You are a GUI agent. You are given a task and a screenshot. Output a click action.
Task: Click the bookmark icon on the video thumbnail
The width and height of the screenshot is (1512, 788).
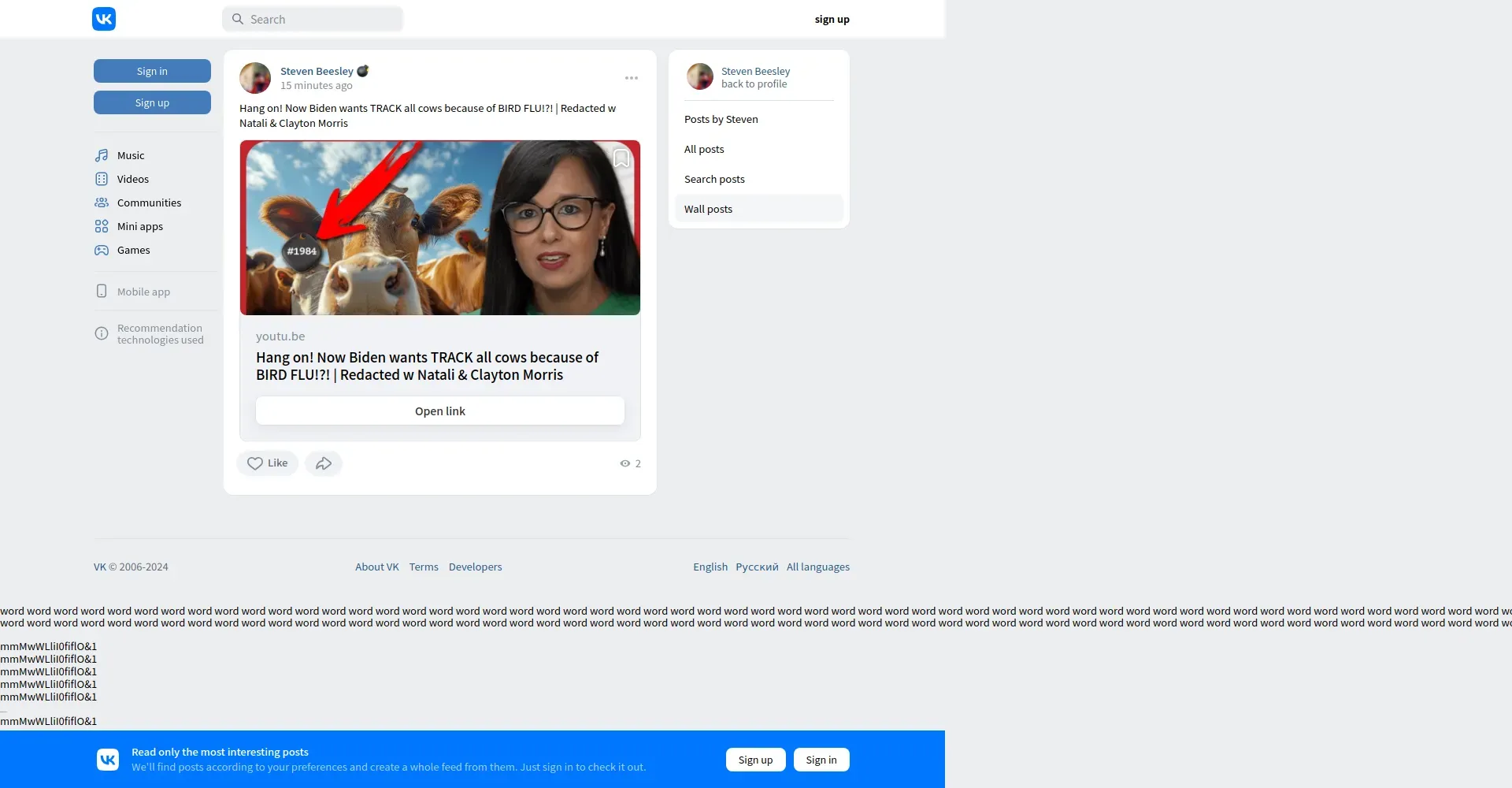tap(621, 158)
